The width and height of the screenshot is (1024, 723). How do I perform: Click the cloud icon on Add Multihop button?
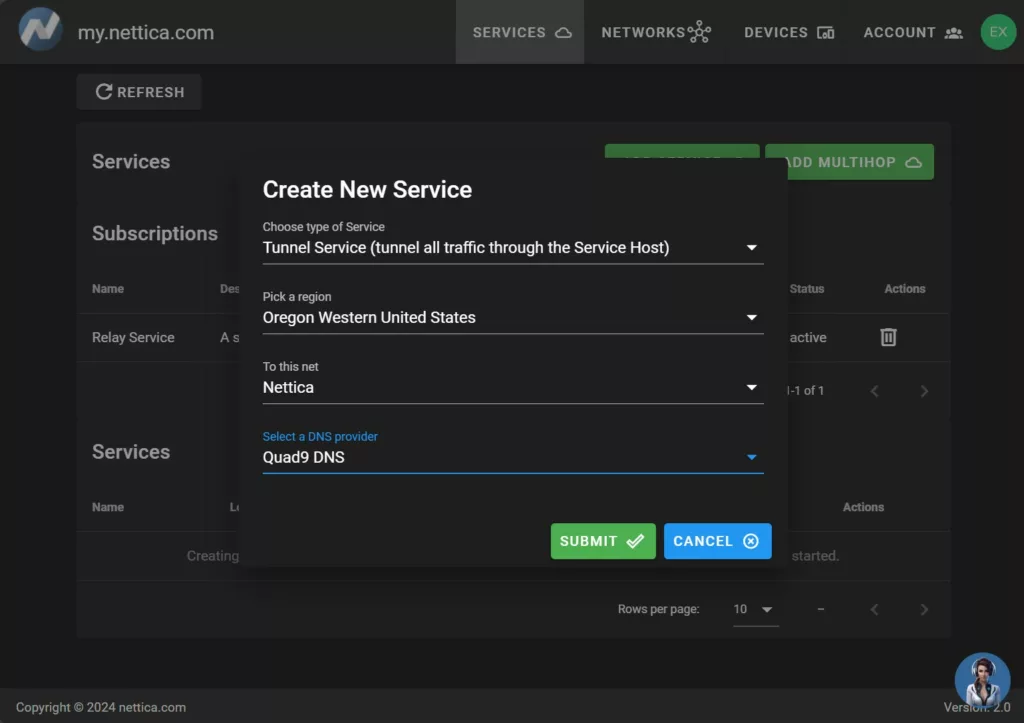(x=913, y=161)
